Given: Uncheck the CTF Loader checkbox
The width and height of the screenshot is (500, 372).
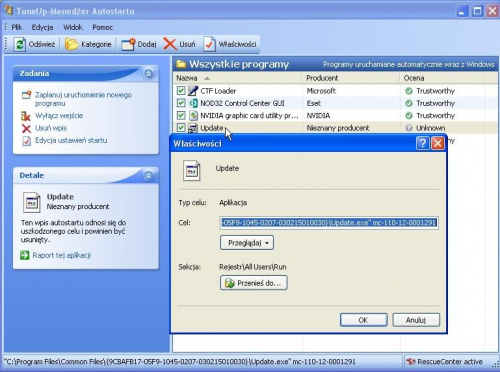Looking at the screenshot, I should pyautogui.click(x=181, y=91).
